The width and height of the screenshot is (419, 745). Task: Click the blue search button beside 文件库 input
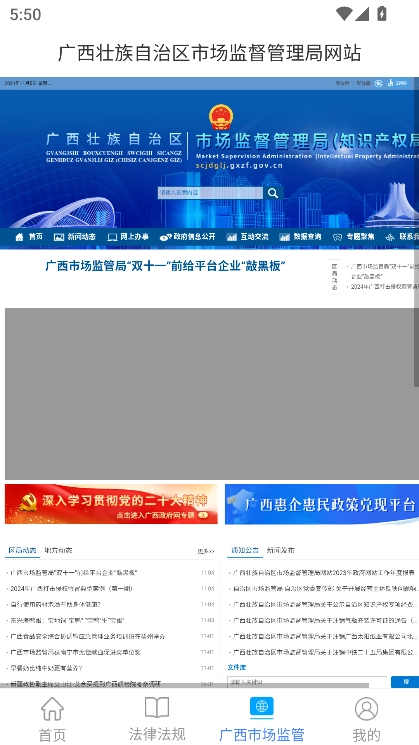point(405,682)
